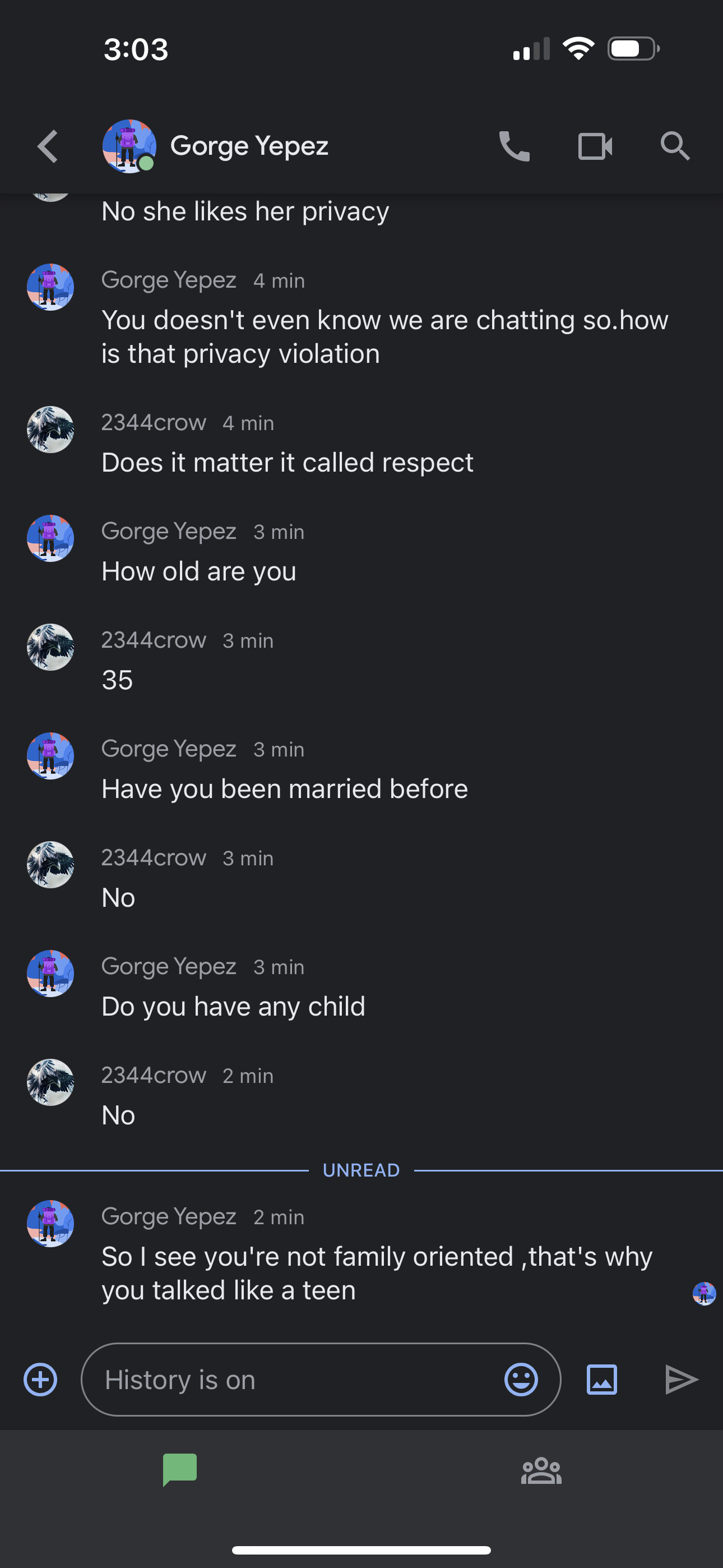723x1568 pixels.
Task: Tap 2344crow avatar beside message '35'
Action: click(50, 647)
